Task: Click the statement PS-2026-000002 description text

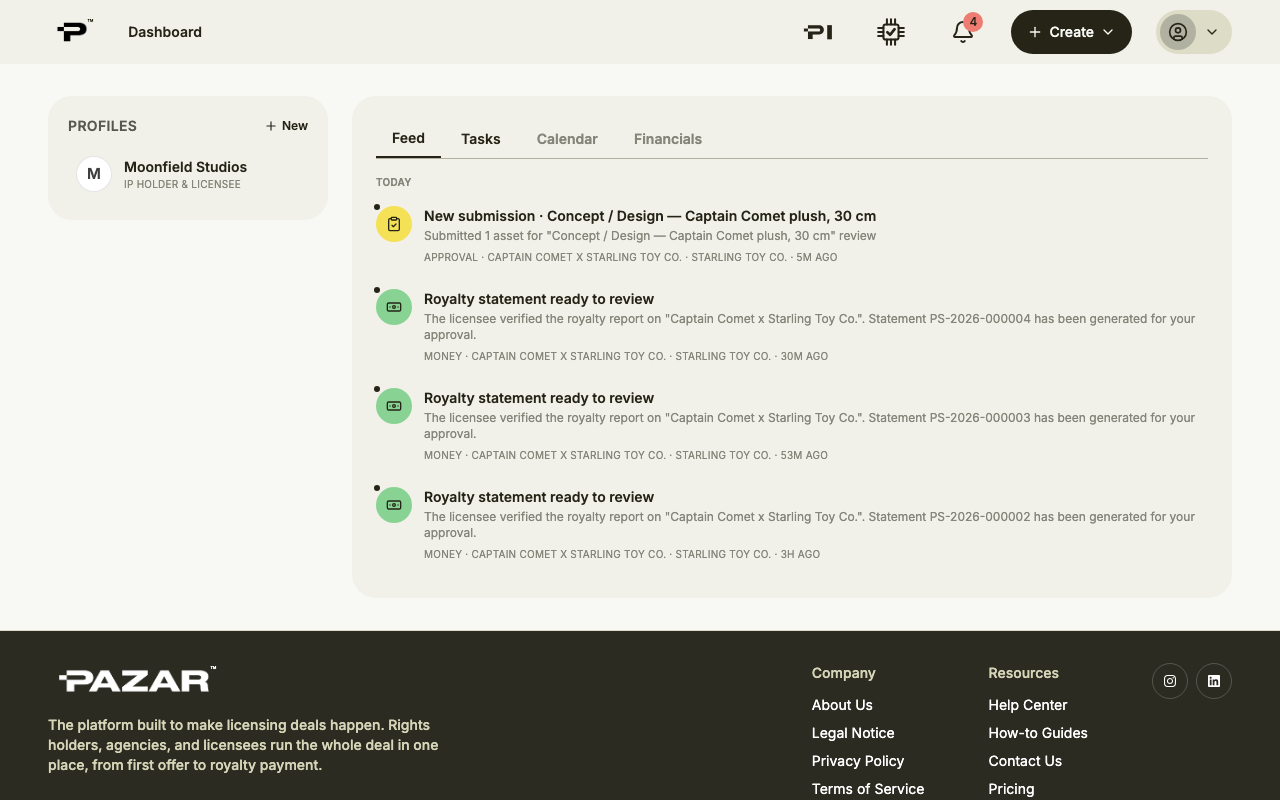Action: click(x=810, y=525)
